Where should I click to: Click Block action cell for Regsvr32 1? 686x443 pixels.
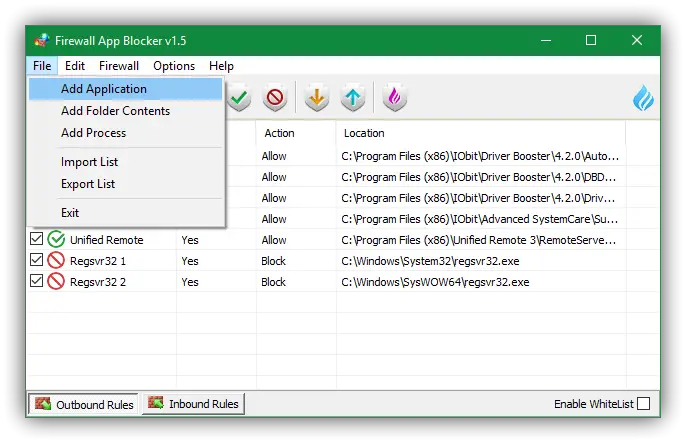tap(273, 261)
